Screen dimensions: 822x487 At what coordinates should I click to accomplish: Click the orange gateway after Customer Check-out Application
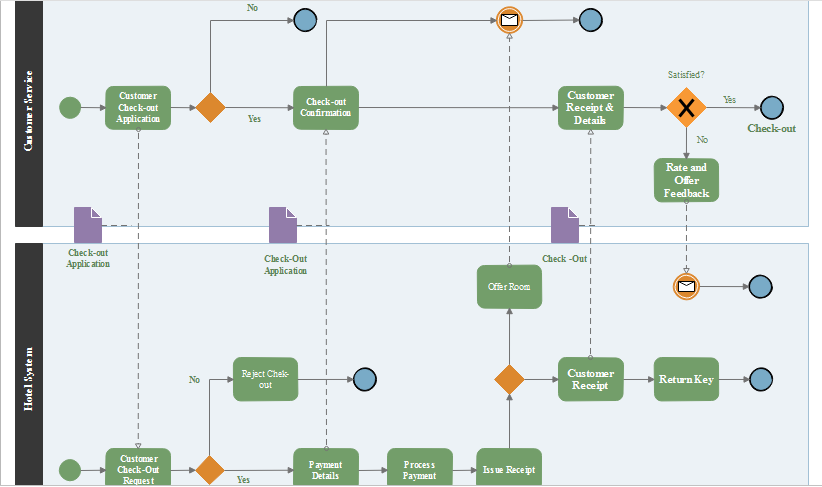[x=209, y=107]
